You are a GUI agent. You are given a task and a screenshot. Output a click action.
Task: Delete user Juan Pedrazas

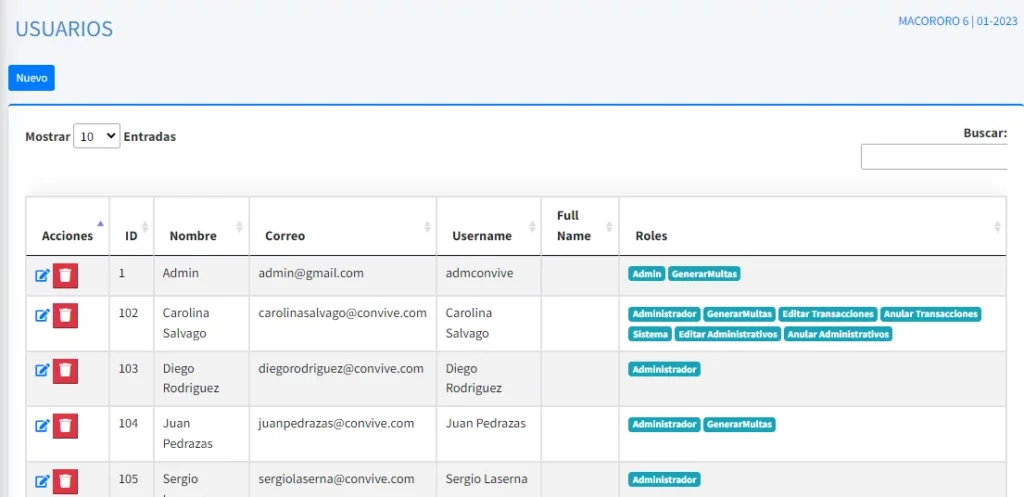65,426
